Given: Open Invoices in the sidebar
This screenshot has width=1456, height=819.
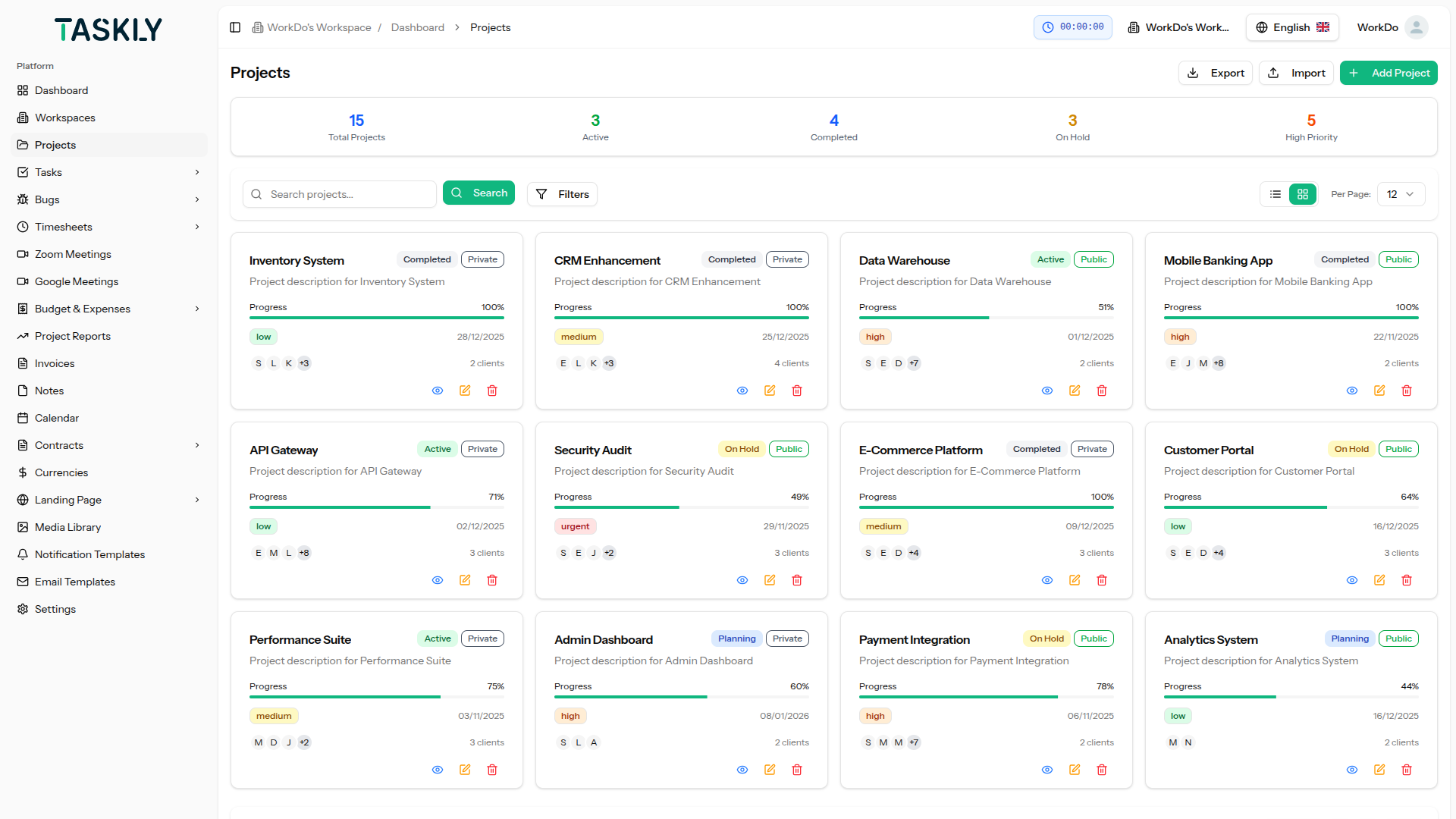Looking at the screenshot, I should click(109, 363).
